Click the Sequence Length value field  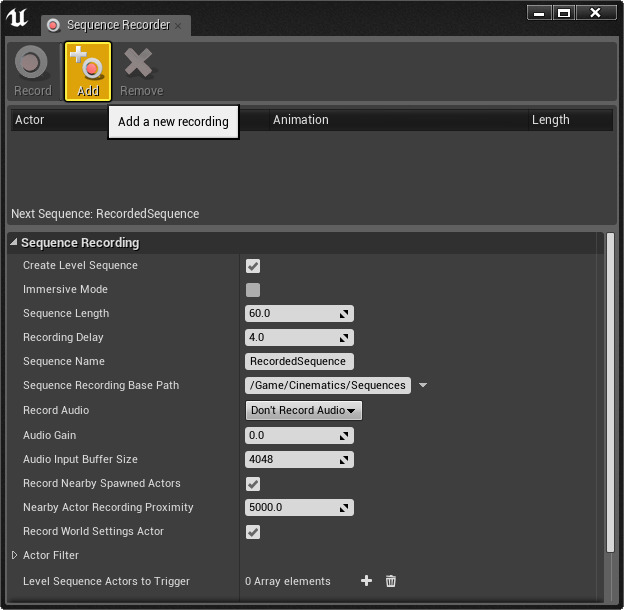[x=291, y=314]
